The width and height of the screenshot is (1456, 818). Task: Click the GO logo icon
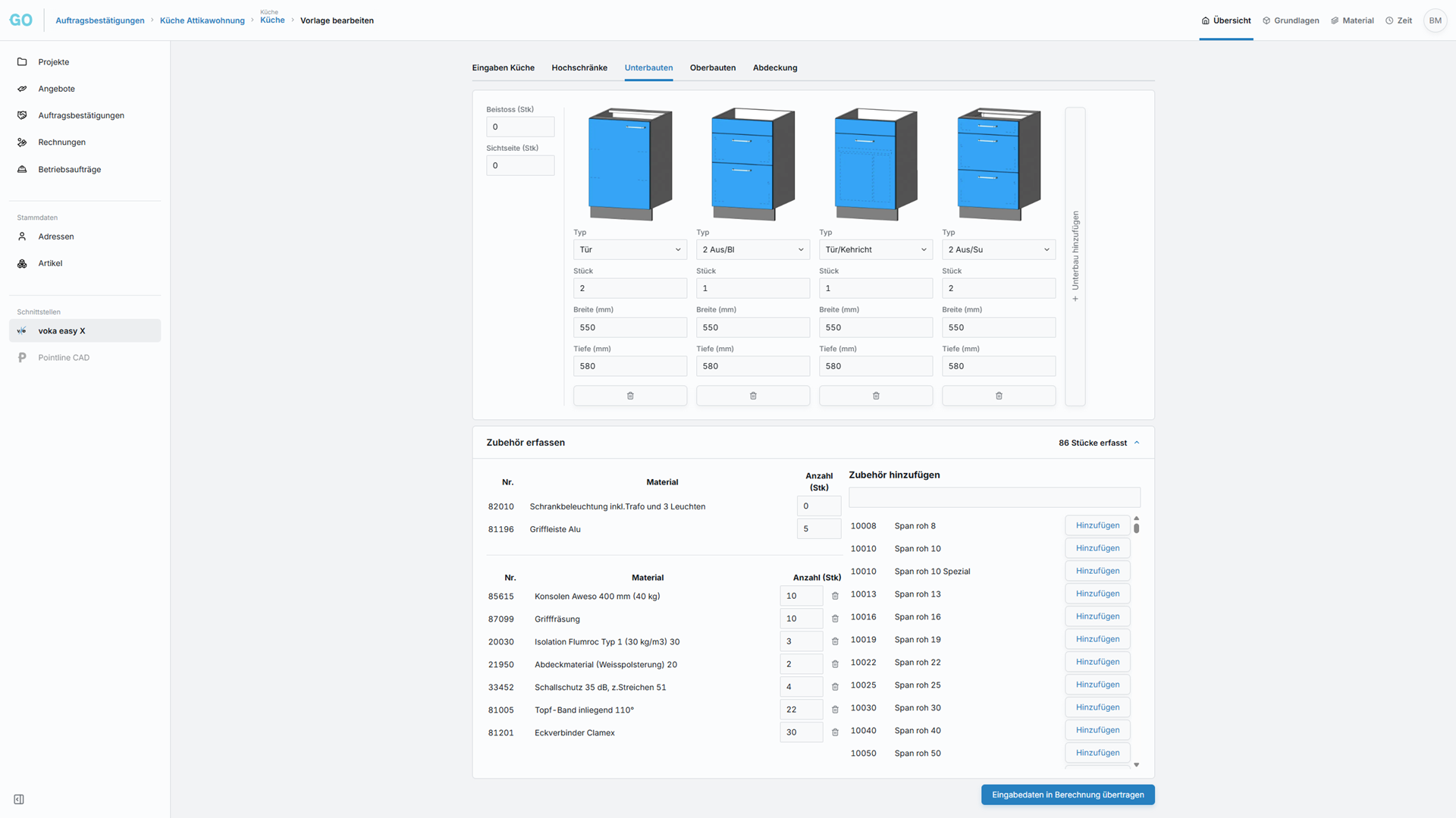(x=20, y=20)
